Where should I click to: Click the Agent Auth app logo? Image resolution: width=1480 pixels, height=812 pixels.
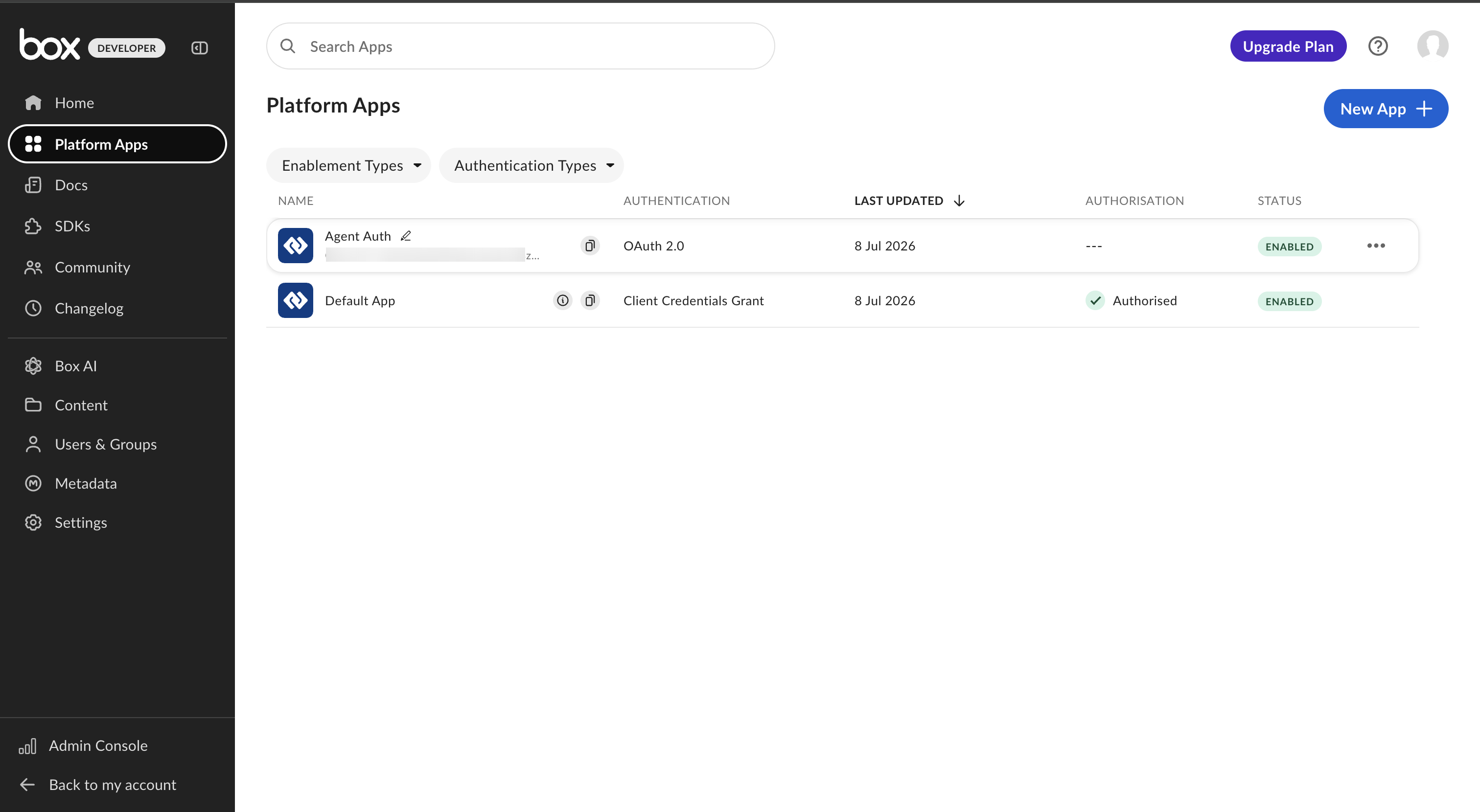tap(295, 246)
